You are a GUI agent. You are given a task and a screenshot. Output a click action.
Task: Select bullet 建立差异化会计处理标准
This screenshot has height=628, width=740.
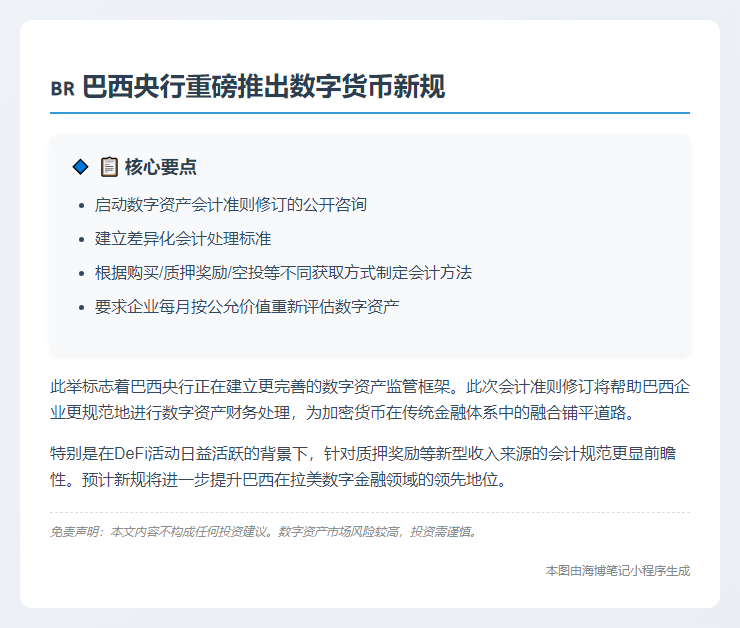point(183,239)
